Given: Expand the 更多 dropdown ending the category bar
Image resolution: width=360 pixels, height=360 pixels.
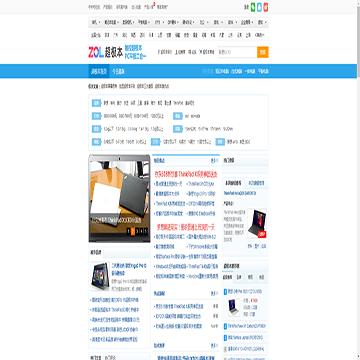Looking at the screenshot, I should (262, 22).
